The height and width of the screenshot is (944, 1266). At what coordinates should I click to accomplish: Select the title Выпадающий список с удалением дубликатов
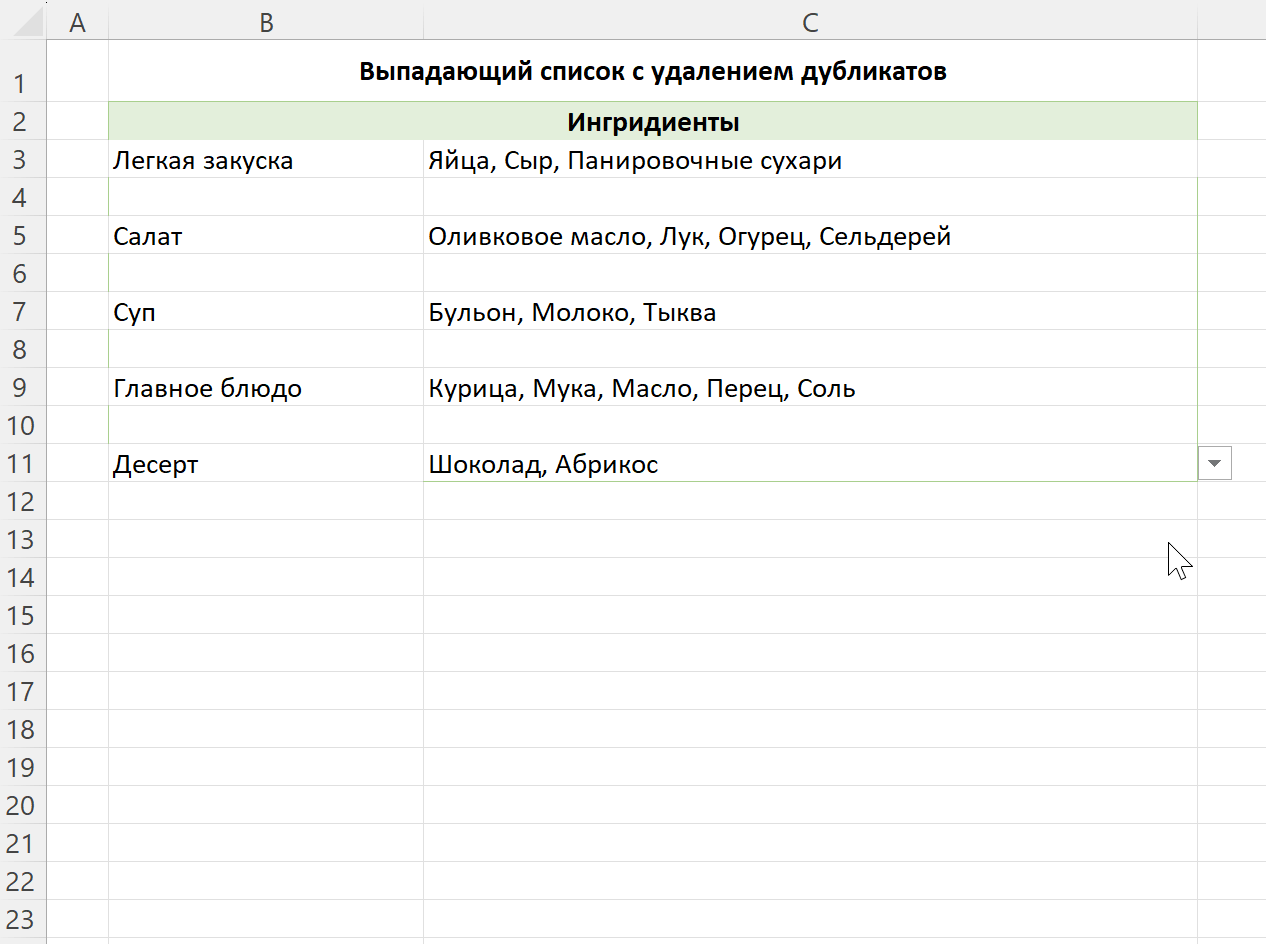click(653, 72)
